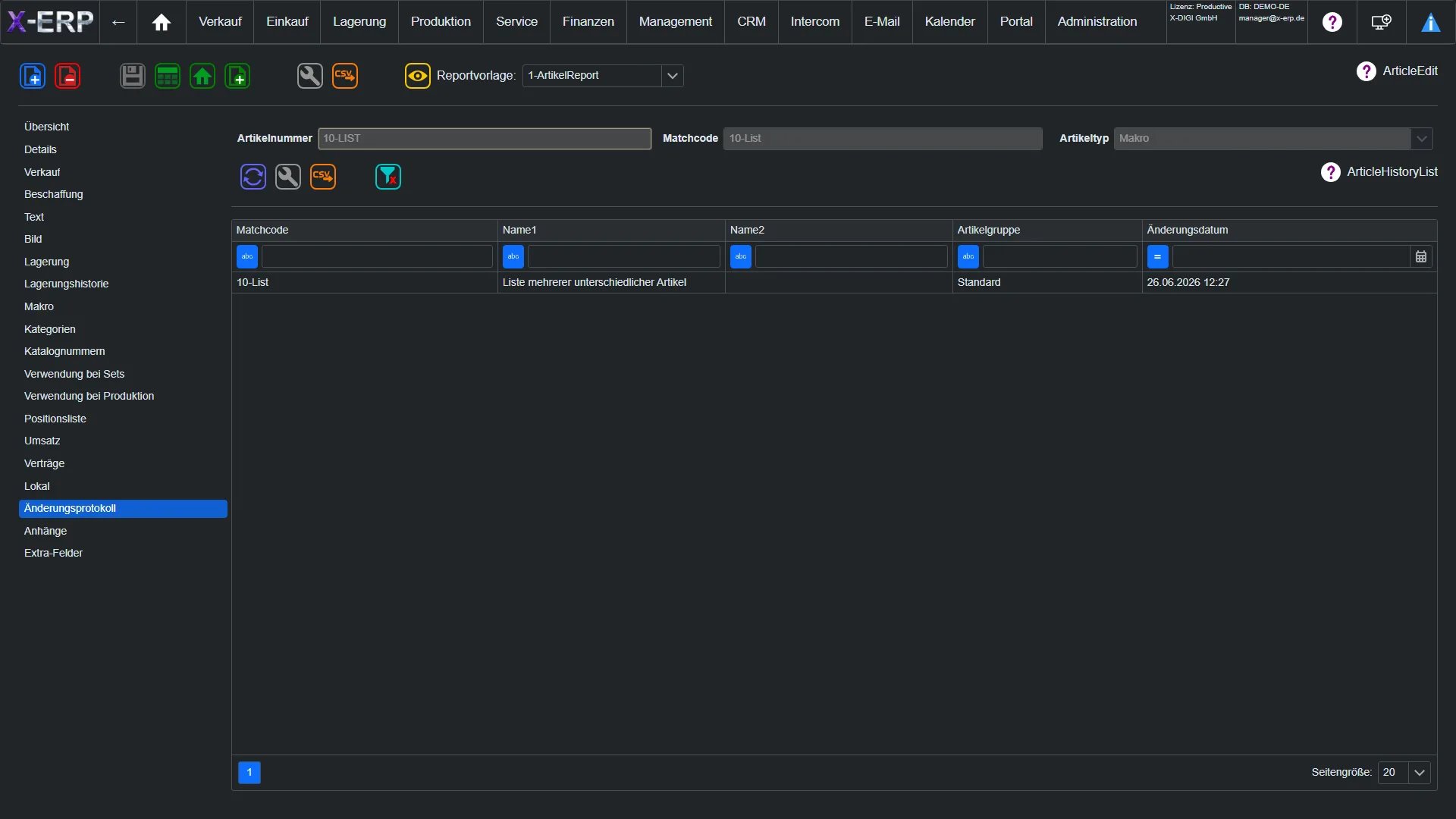Export the history list to CSV
The image size is (1456, 819).
[x=323, y=177]
